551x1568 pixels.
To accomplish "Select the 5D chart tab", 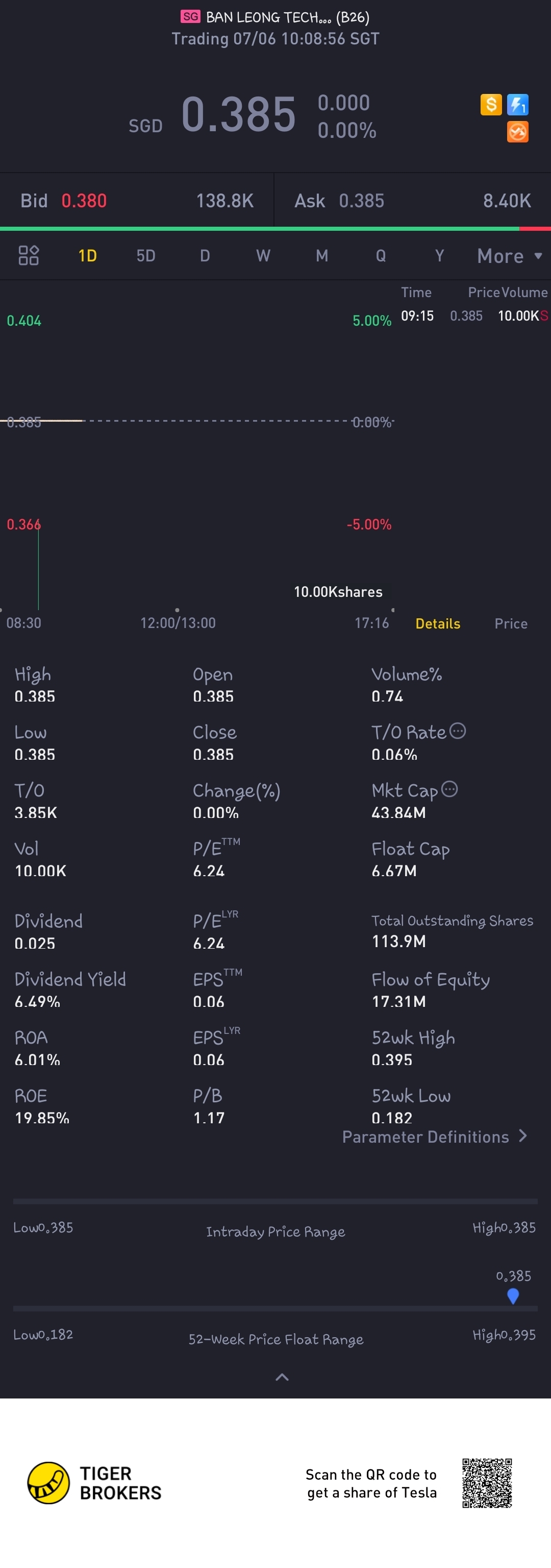I will coord(146,256).
